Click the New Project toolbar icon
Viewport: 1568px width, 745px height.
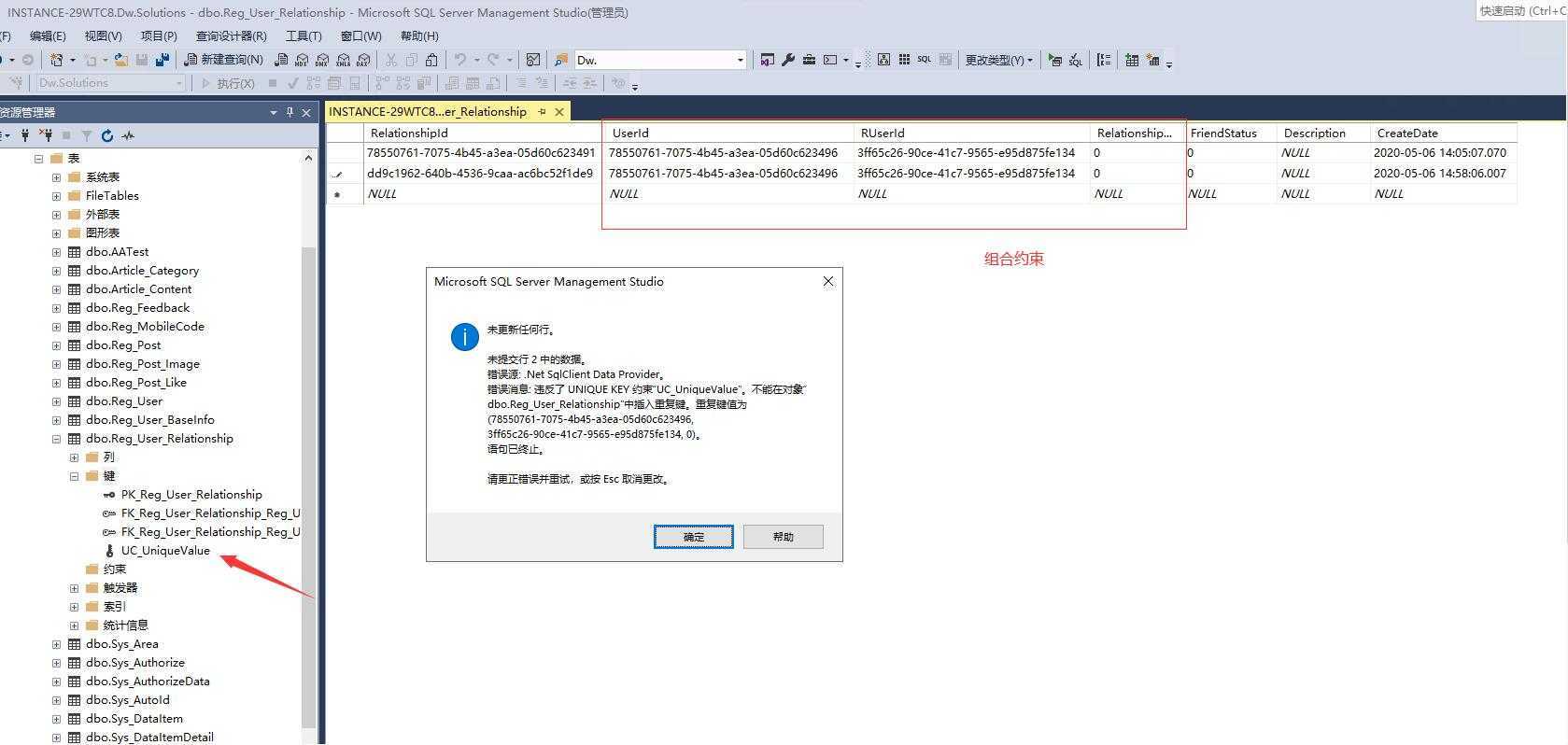point(57,60)
